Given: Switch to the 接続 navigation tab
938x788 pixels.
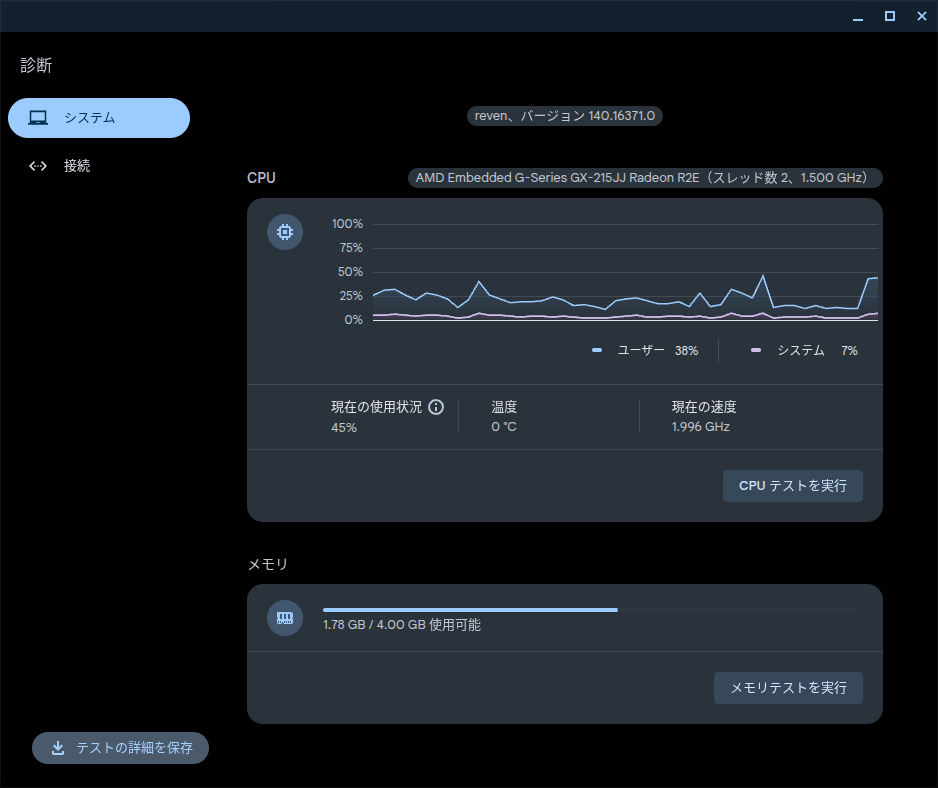Looking at the screenshot, I should (77, 166).
